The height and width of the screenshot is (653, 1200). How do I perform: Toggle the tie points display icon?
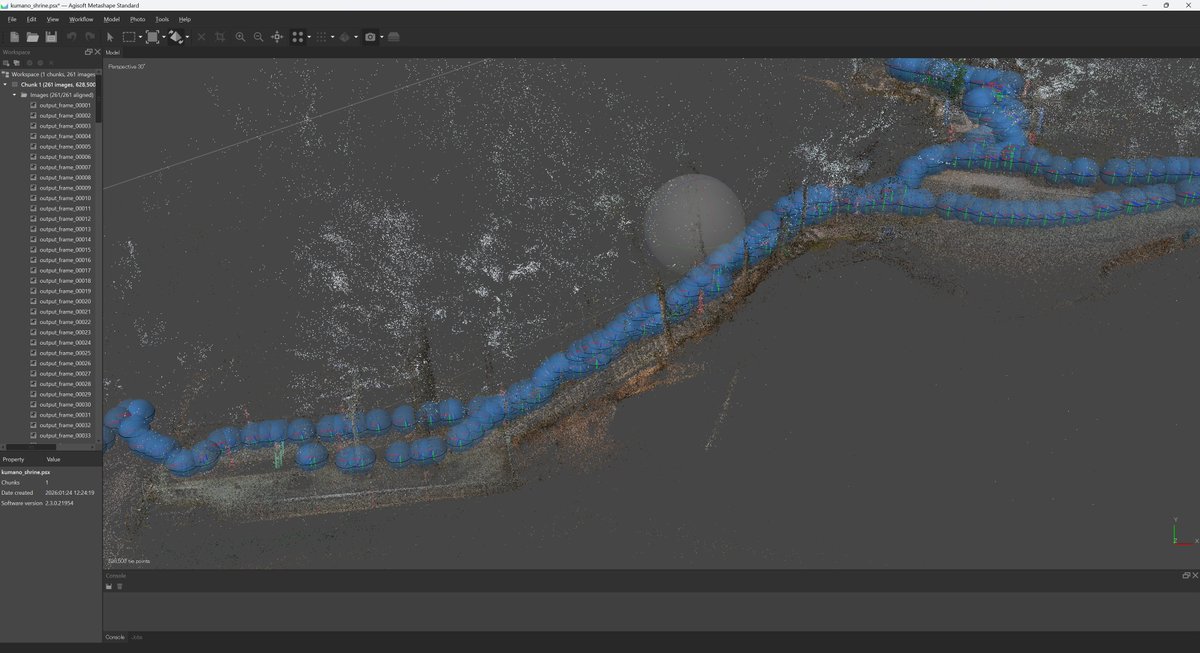[297, 37]
